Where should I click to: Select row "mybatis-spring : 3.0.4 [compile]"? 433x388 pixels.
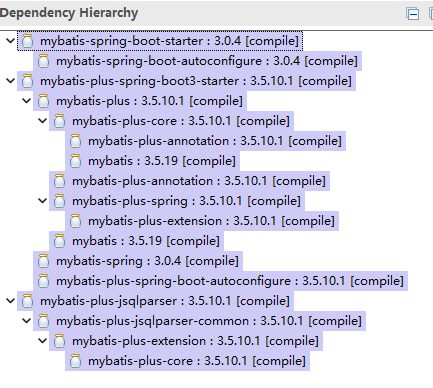pyautogui.click(x=138, y=261)
